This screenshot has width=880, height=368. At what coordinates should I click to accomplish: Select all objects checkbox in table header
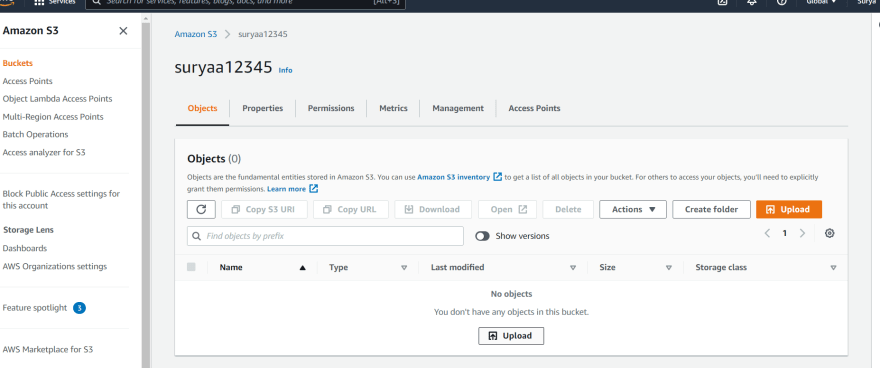191,267
